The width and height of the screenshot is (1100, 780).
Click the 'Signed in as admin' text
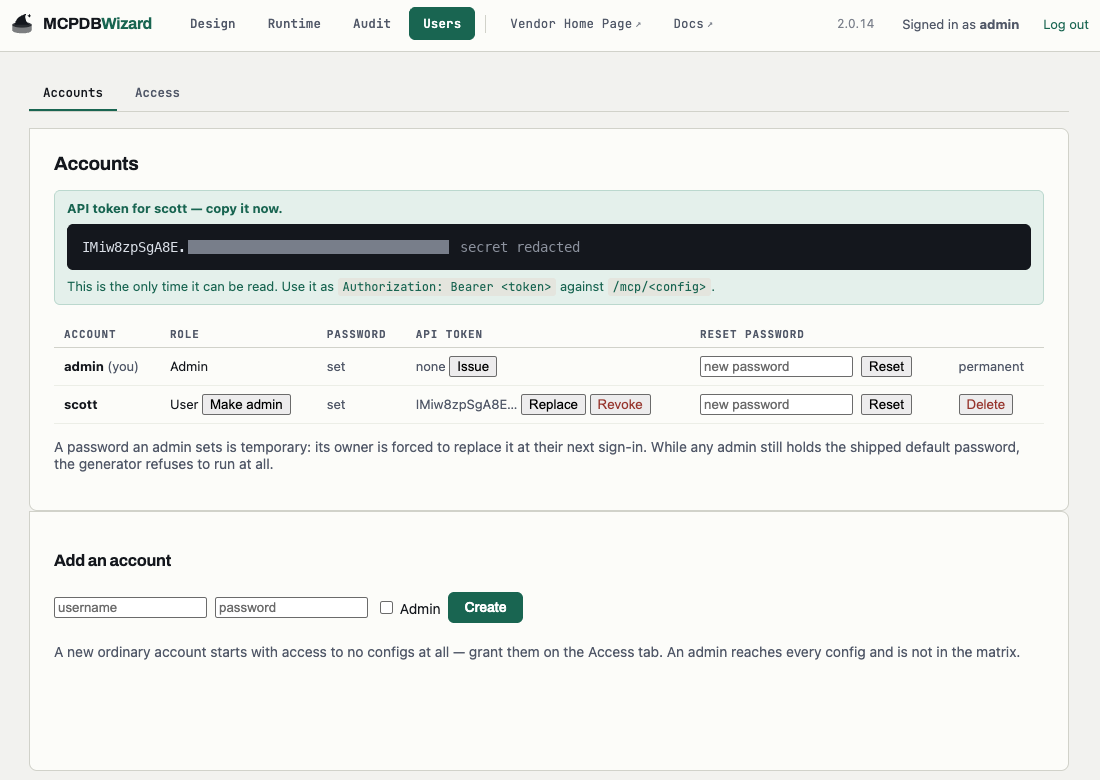pos(960,25)
